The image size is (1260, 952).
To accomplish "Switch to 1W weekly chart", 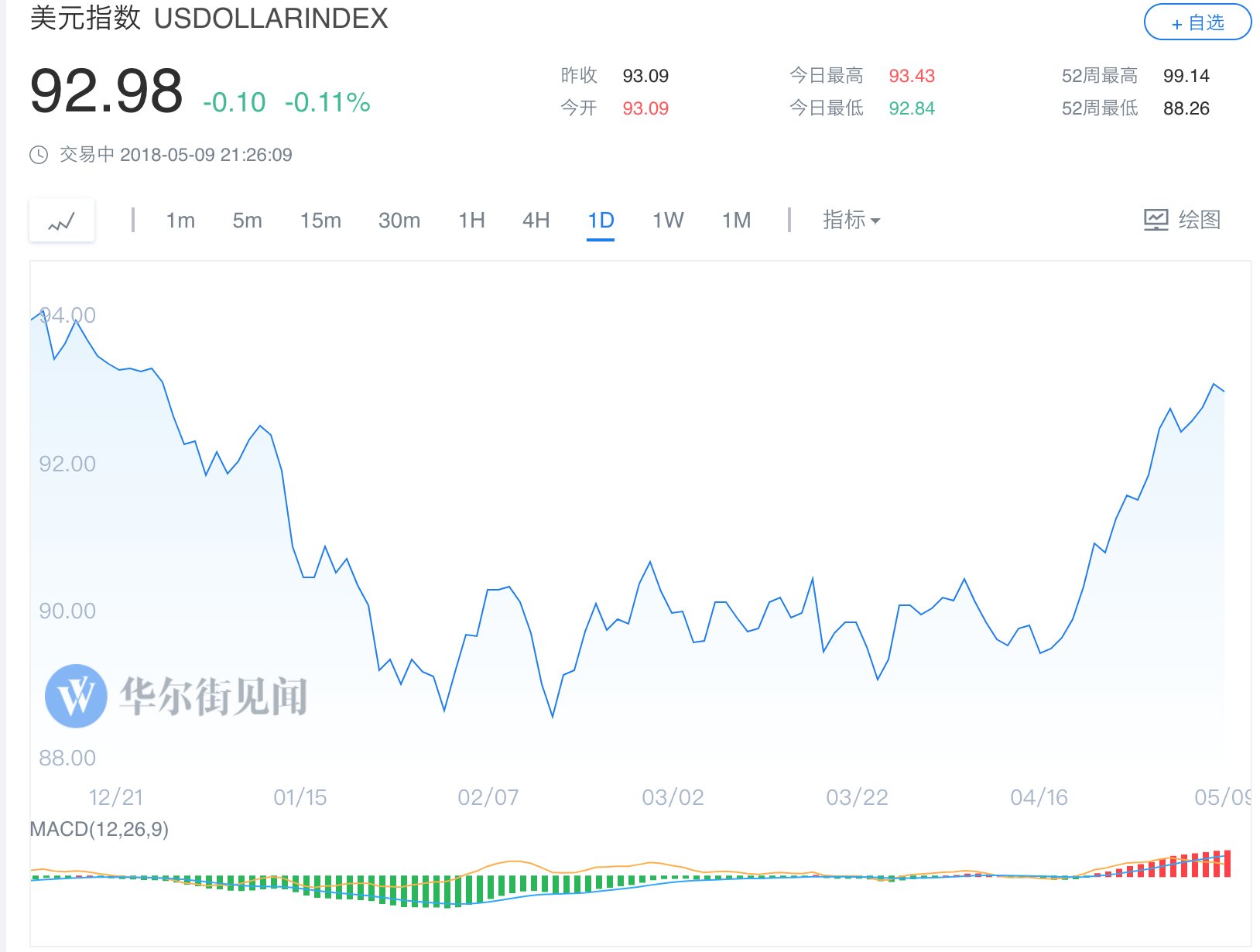I will pos(668,221).
